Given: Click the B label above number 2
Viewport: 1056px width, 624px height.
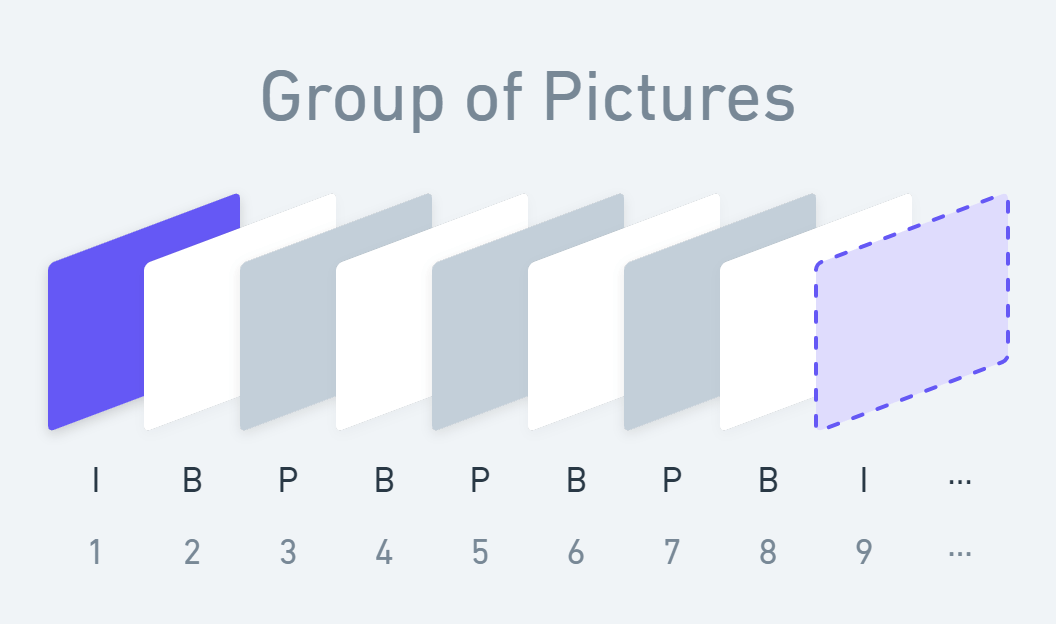Looking at the screenshot, I should point(192,481).
